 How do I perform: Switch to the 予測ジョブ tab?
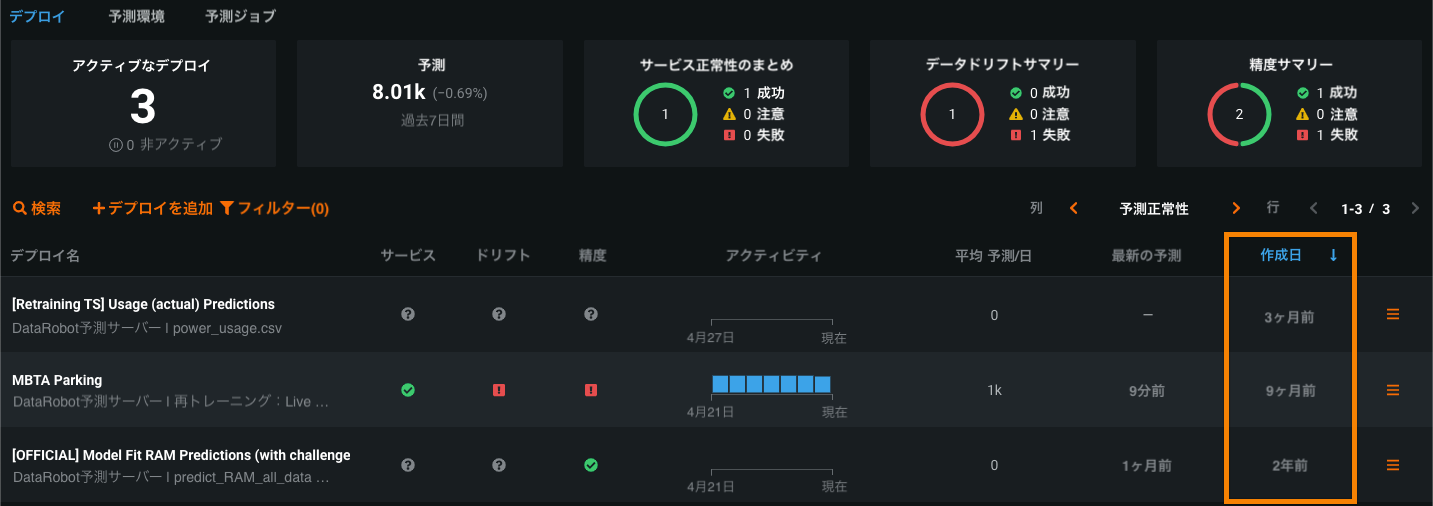[240, 17]
